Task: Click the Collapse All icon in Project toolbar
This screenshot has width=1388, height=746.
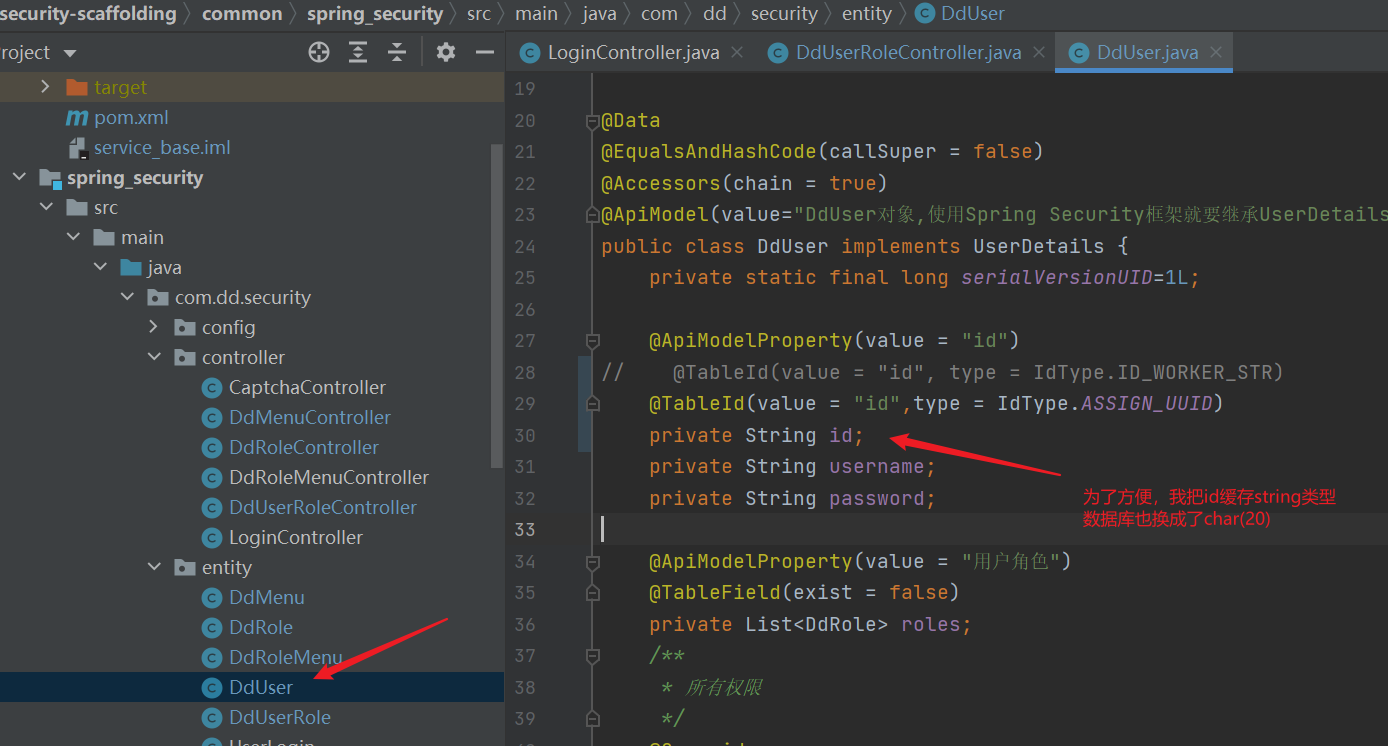Action: (x=396, y=51)
